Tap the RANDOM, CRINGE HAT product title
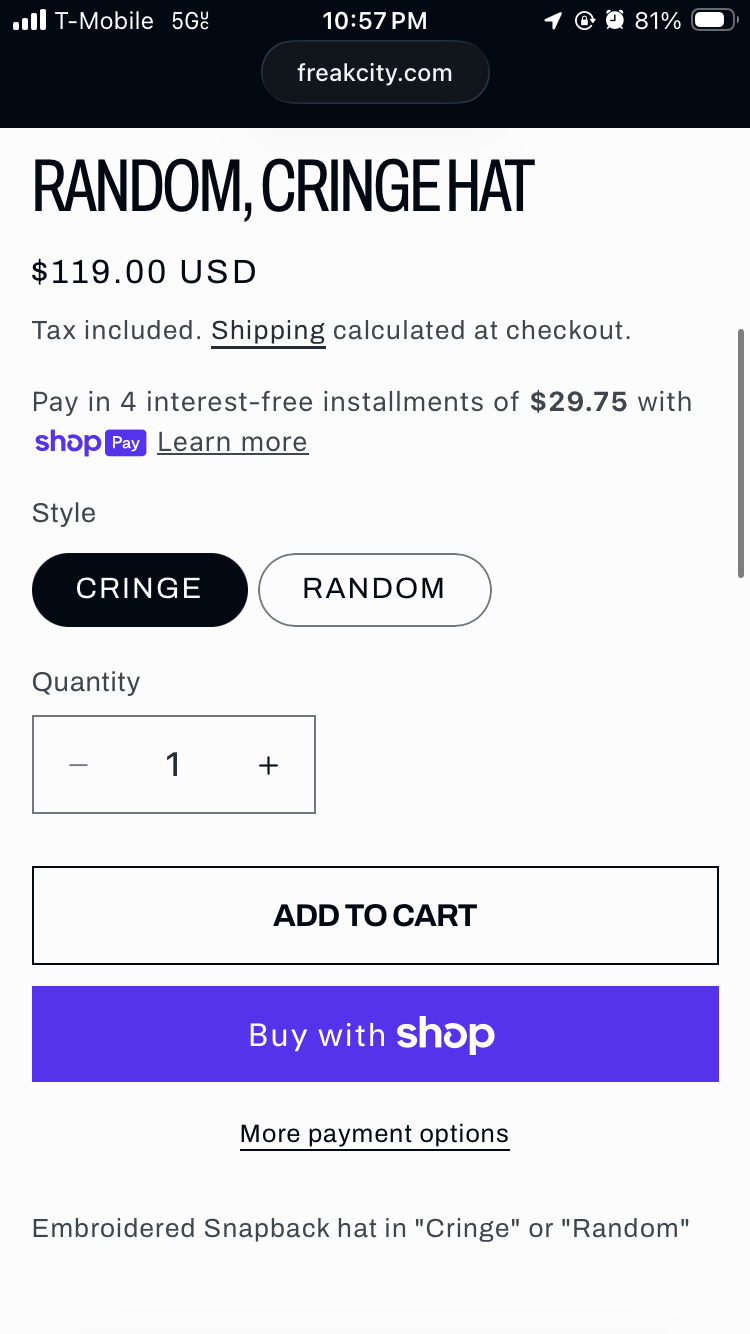Viewport: 750px width, 1334px height. pos(282,187)
